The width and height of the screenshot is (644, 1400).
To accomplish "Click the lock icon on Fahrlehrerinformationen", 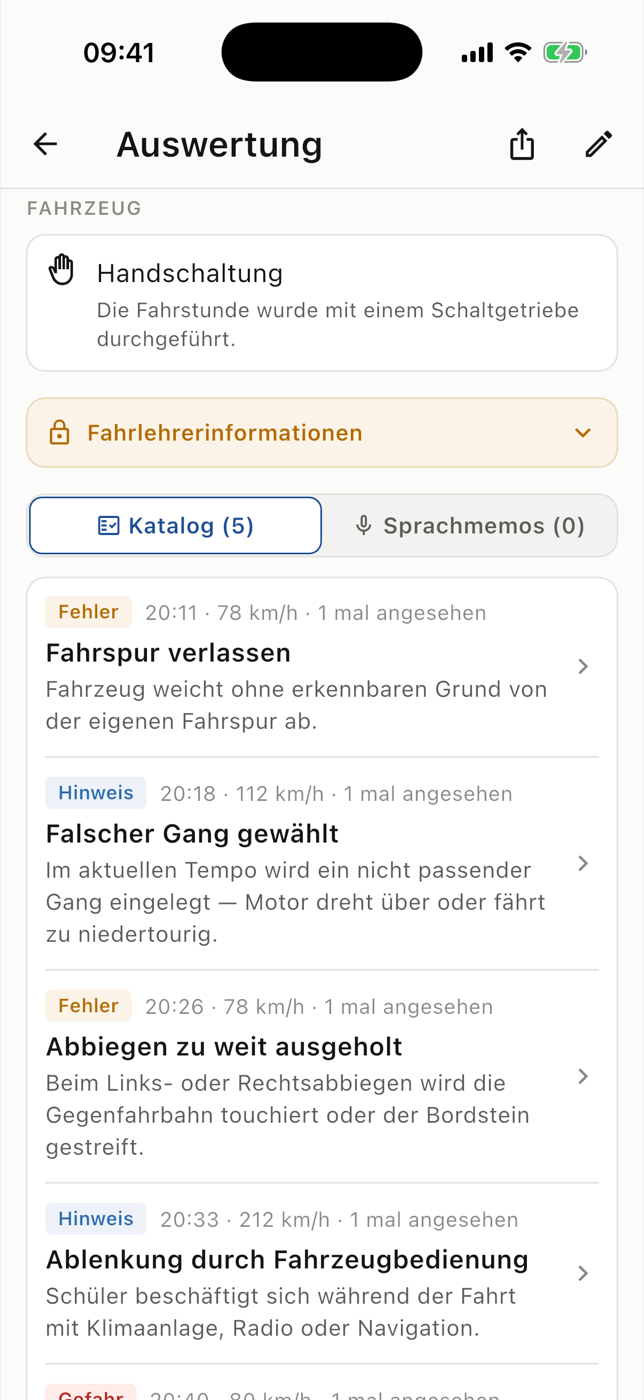I will 59,432.
